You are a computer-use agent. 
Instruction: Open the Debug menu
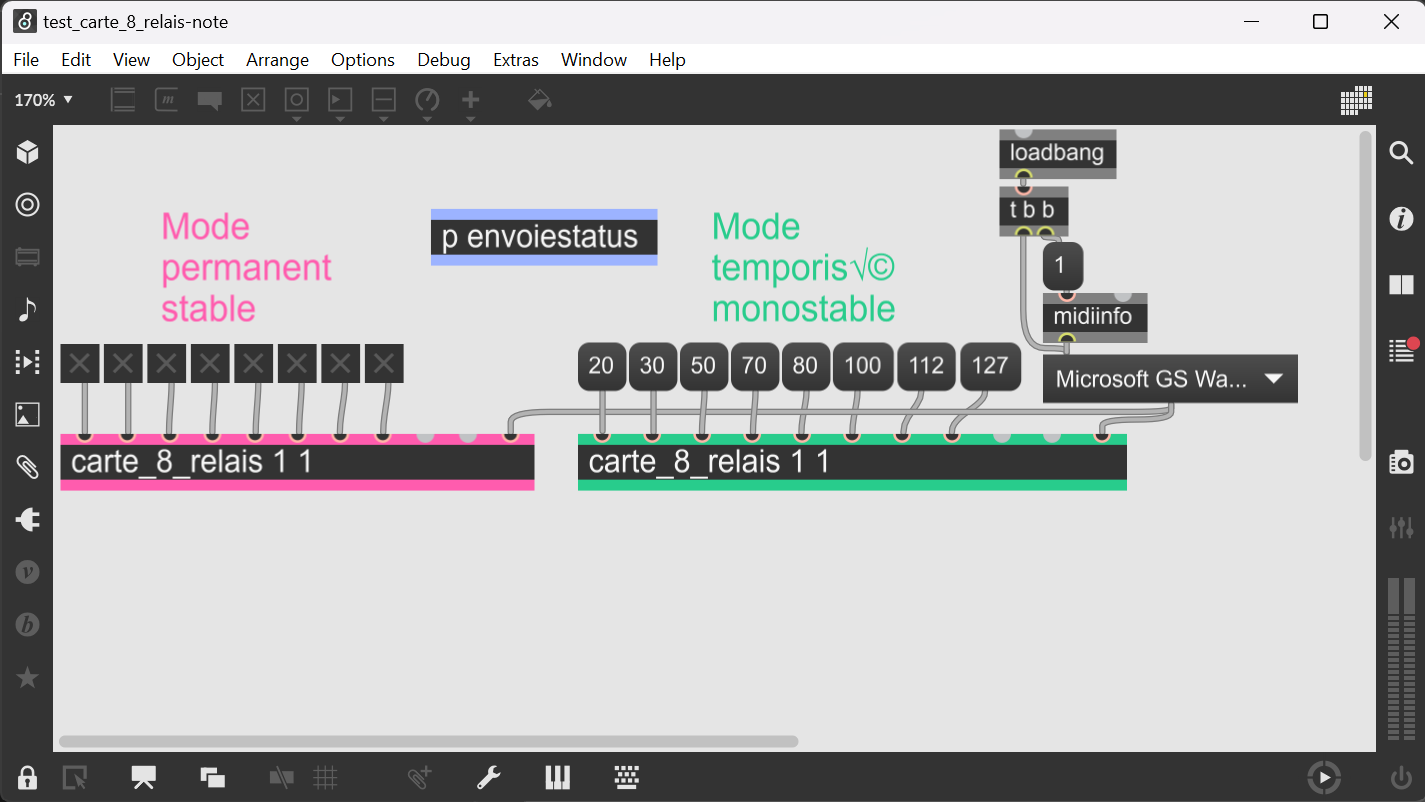tap(444, 60)
